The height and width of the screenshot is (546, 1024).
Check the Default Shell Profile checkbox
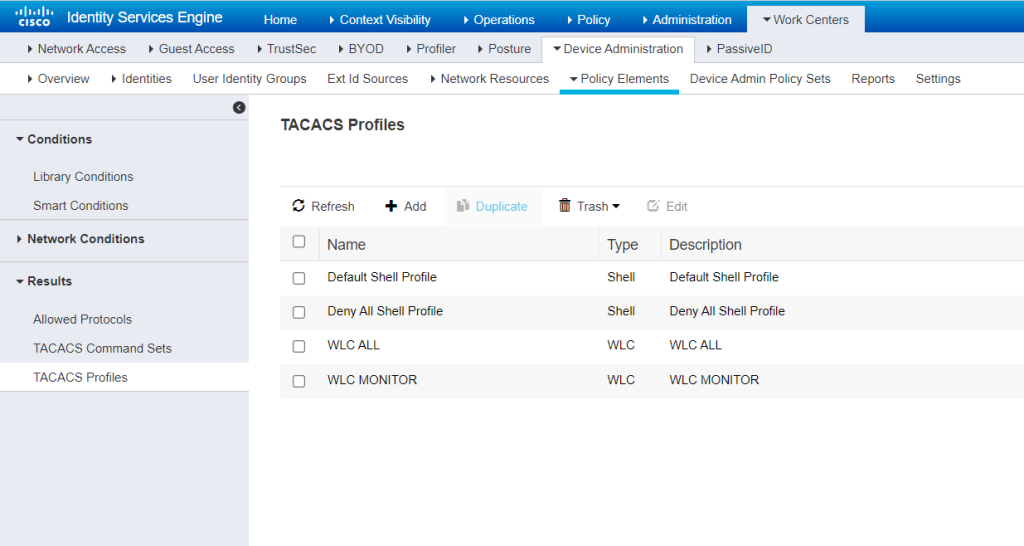(299, 278)
